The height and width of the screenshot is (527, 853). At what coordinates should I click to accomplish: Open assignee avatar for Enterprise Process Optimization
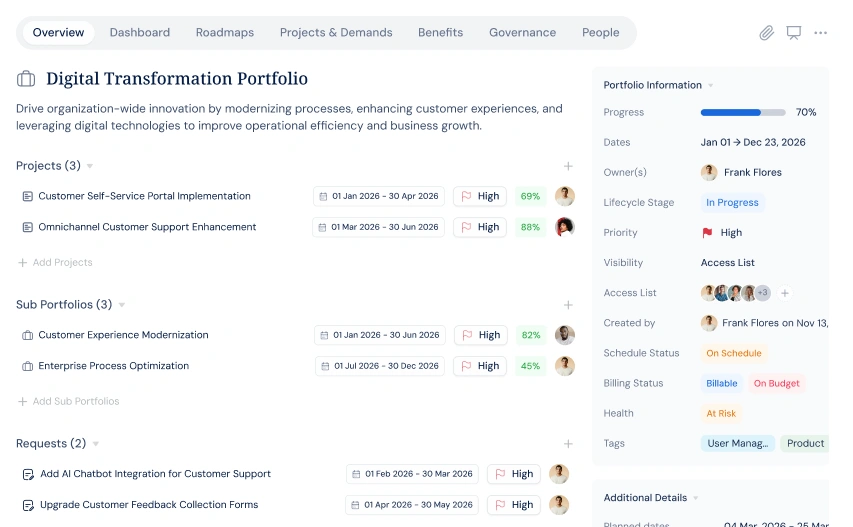[565, 366]
